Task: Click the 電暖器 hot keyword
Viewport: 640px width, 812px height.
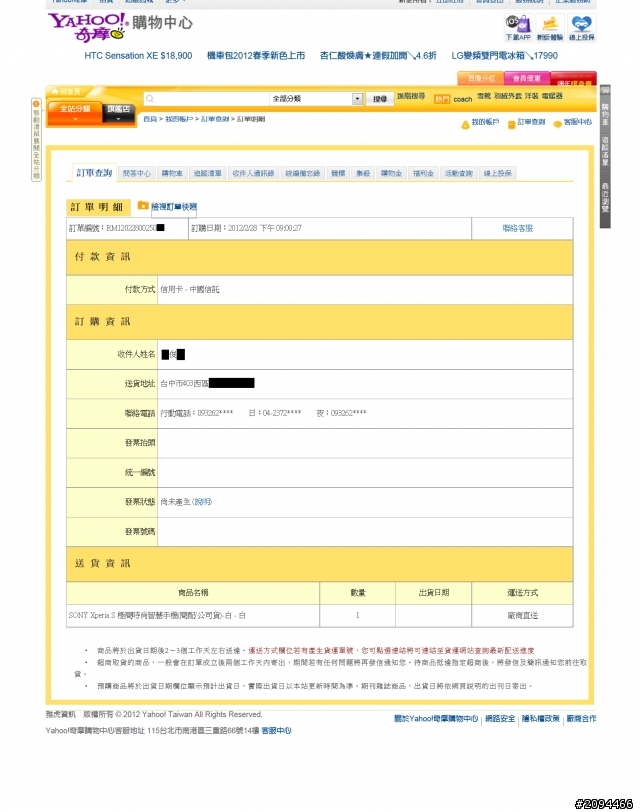Action: tap(552, 96)
